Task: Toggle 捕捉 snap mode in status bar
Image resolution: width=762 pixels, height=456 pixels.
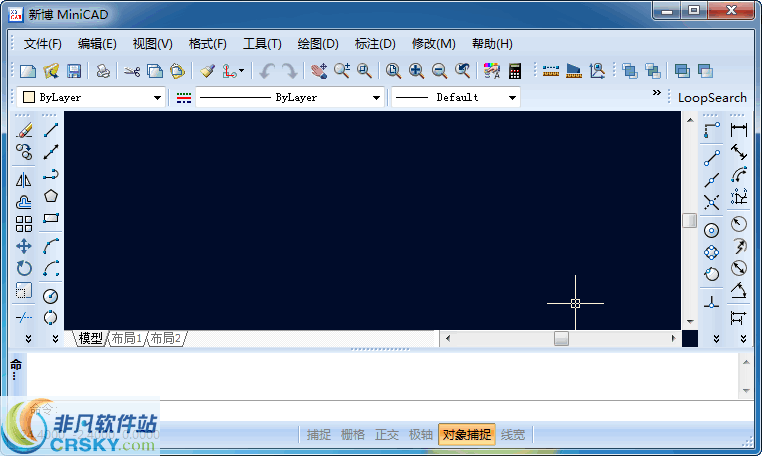Action: [x=319, y=434]
